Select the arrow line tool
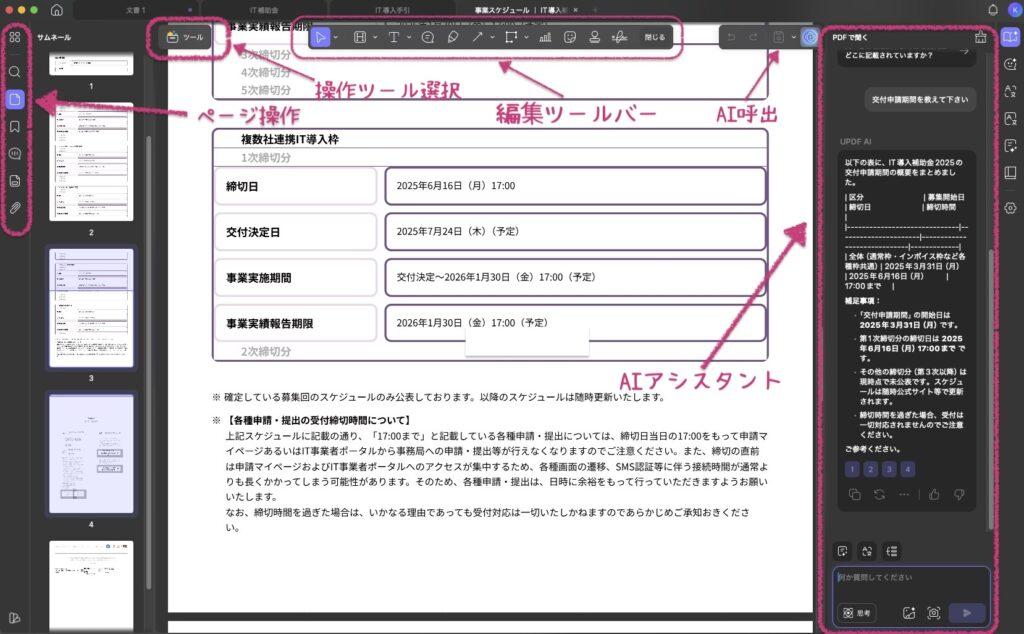 477,37
